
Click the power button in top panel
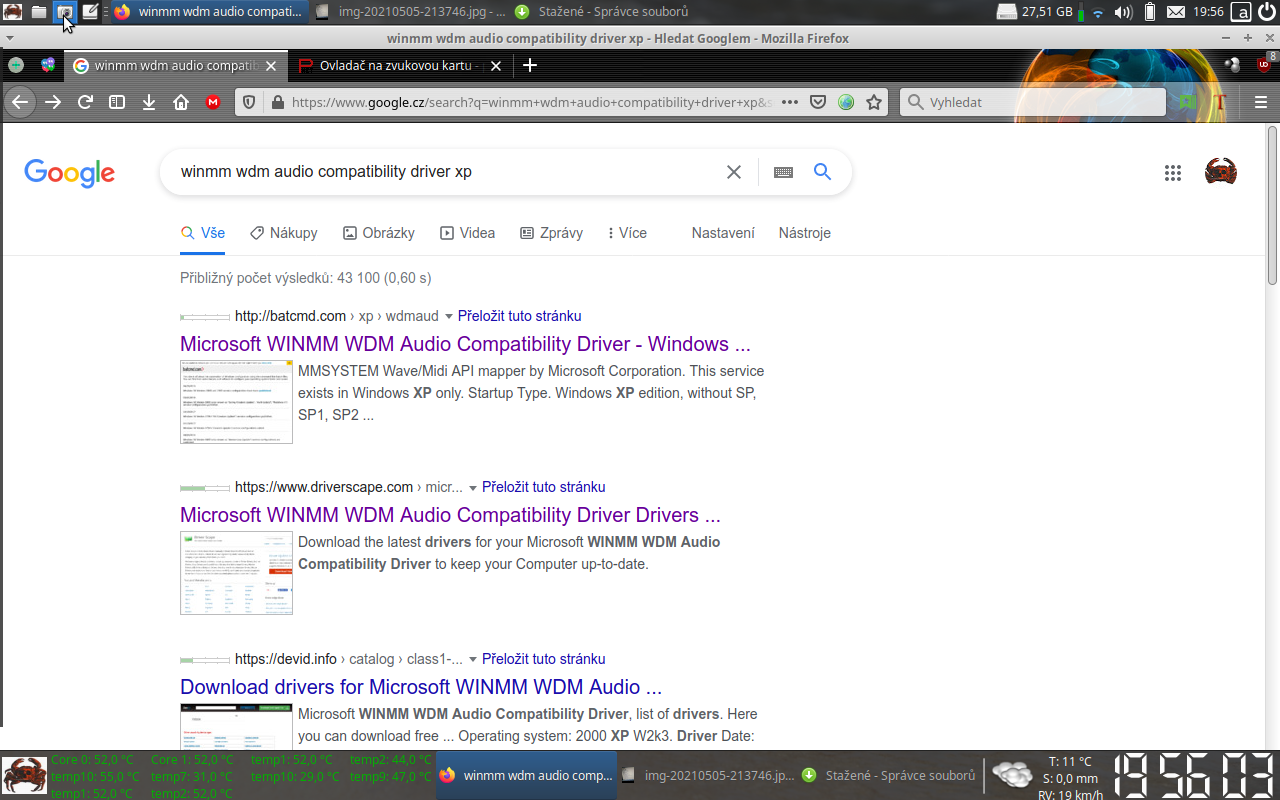pyautogui.click(x=1267, y=12)
